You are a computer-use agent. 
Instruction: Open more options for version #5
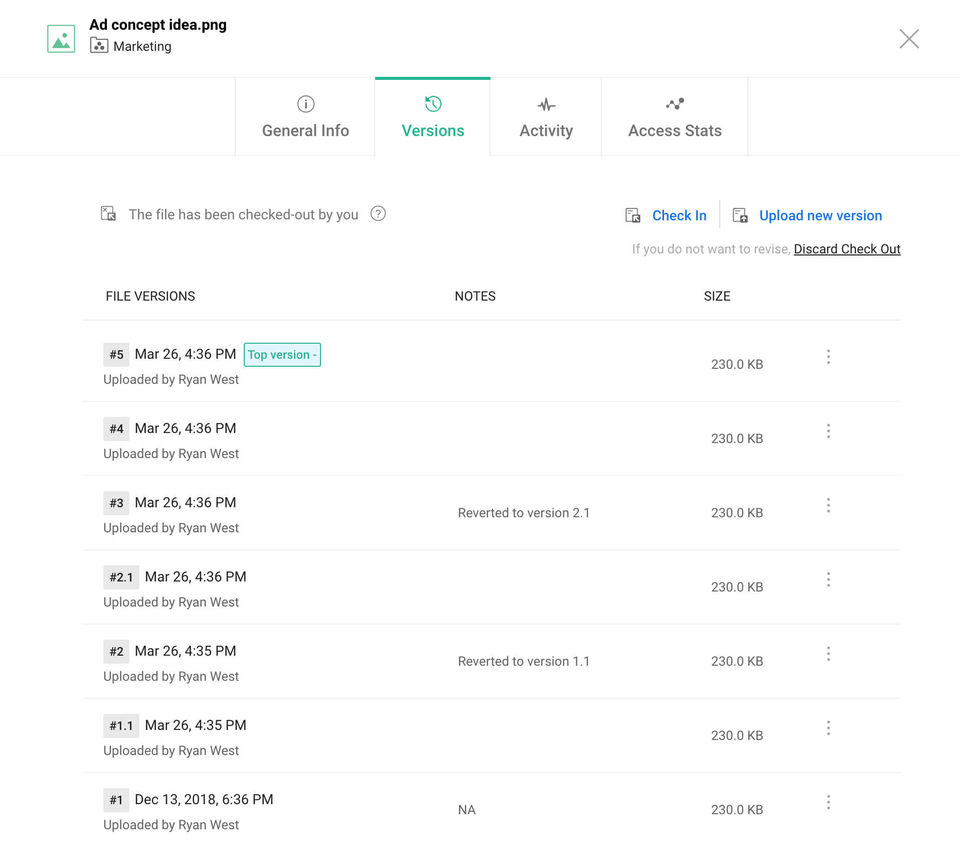[828, 357]
